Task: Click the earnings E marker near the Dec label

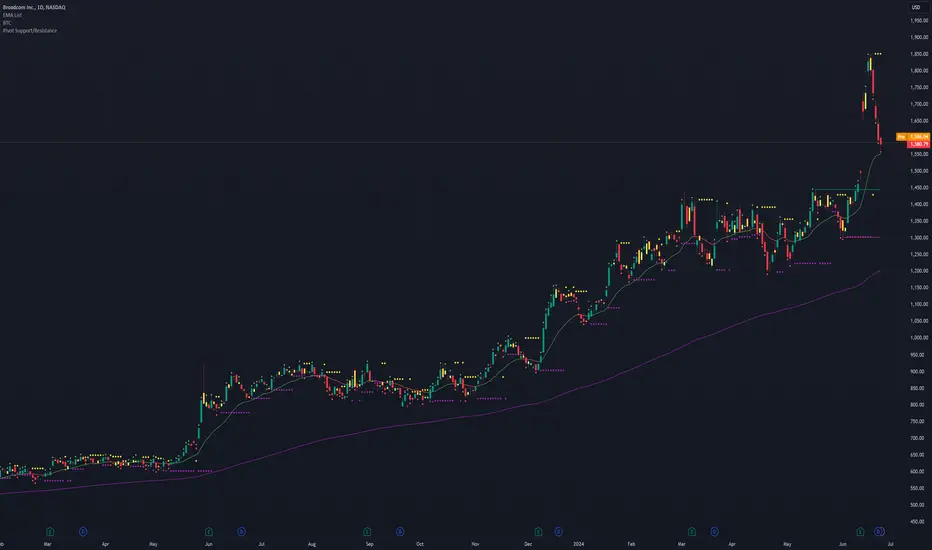Action: click(538, 532)
